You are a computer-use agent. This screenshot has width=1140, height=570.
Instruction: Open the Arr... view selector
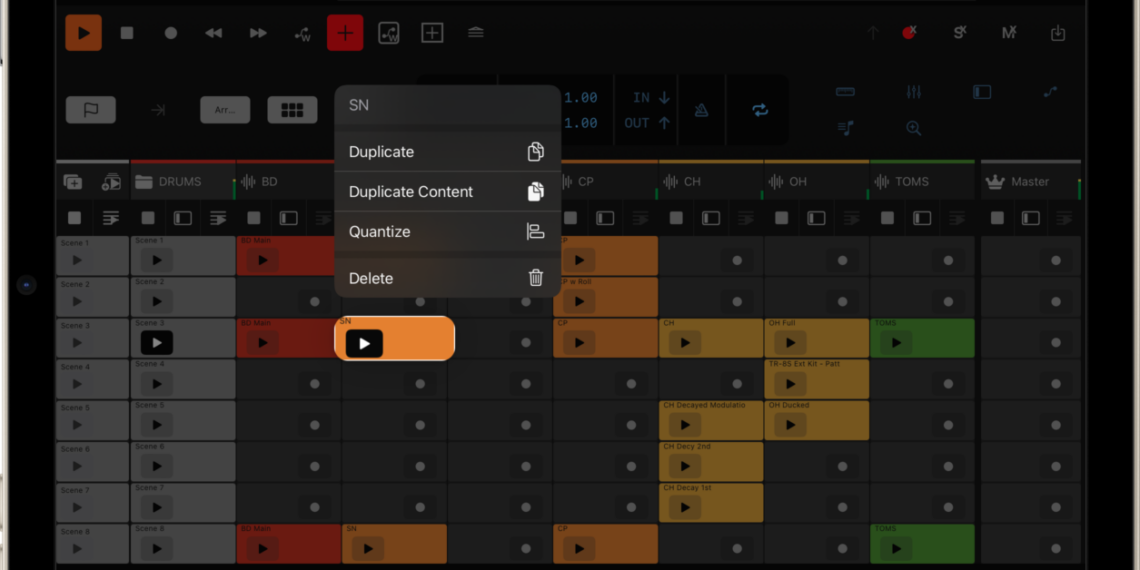[225, 110]
